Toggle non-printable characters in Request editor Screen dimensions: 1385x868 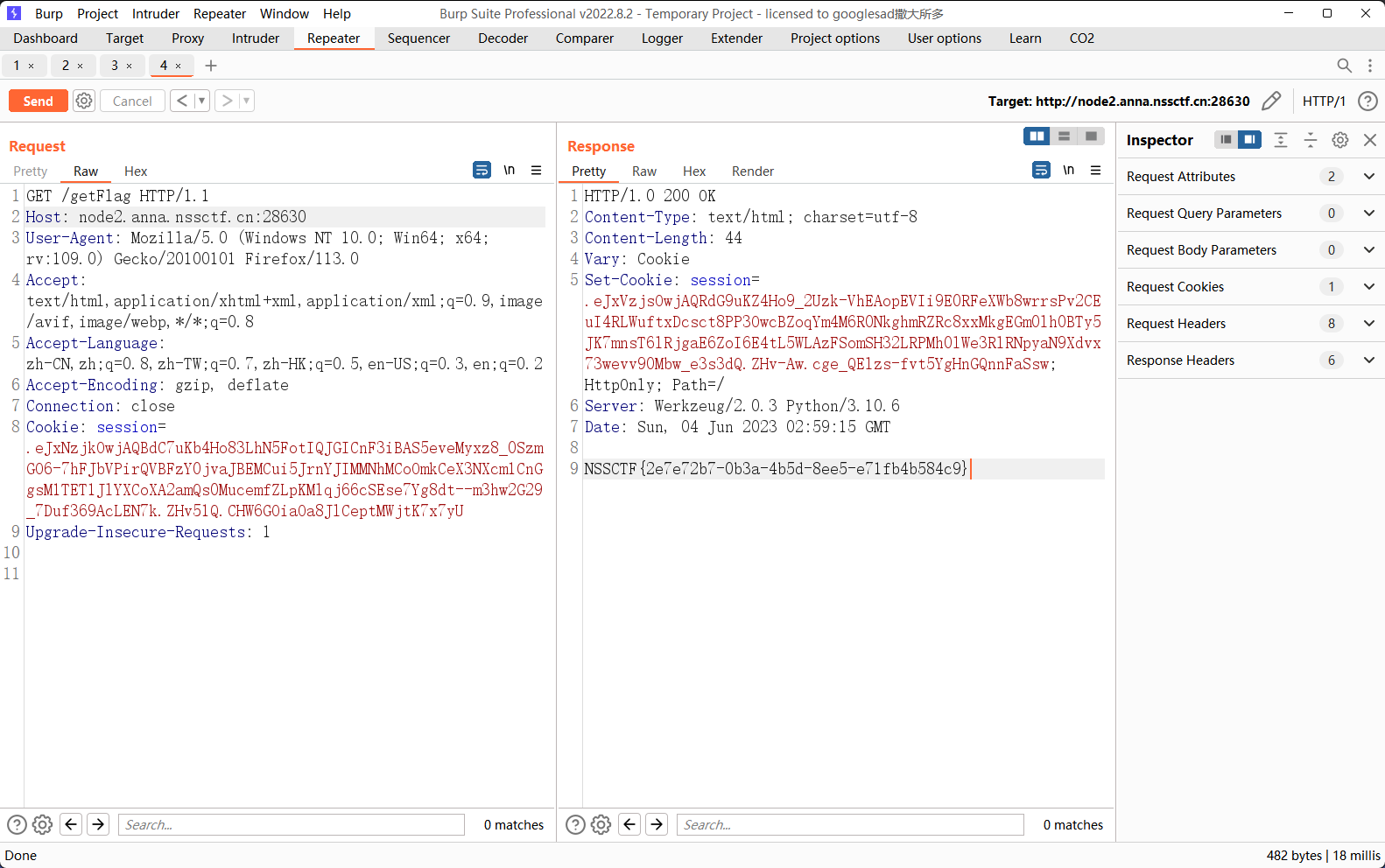click(510, 170)
